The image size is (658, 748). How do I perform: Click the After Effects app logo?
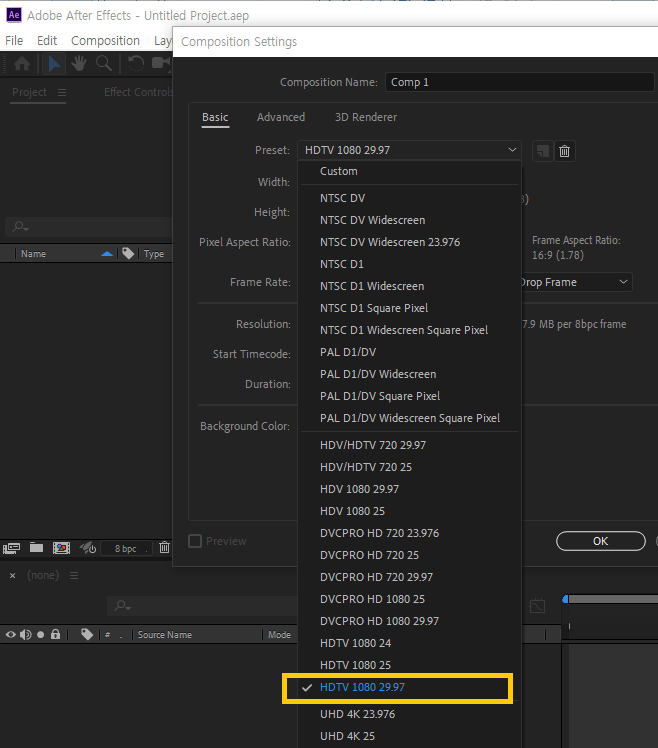14,15
